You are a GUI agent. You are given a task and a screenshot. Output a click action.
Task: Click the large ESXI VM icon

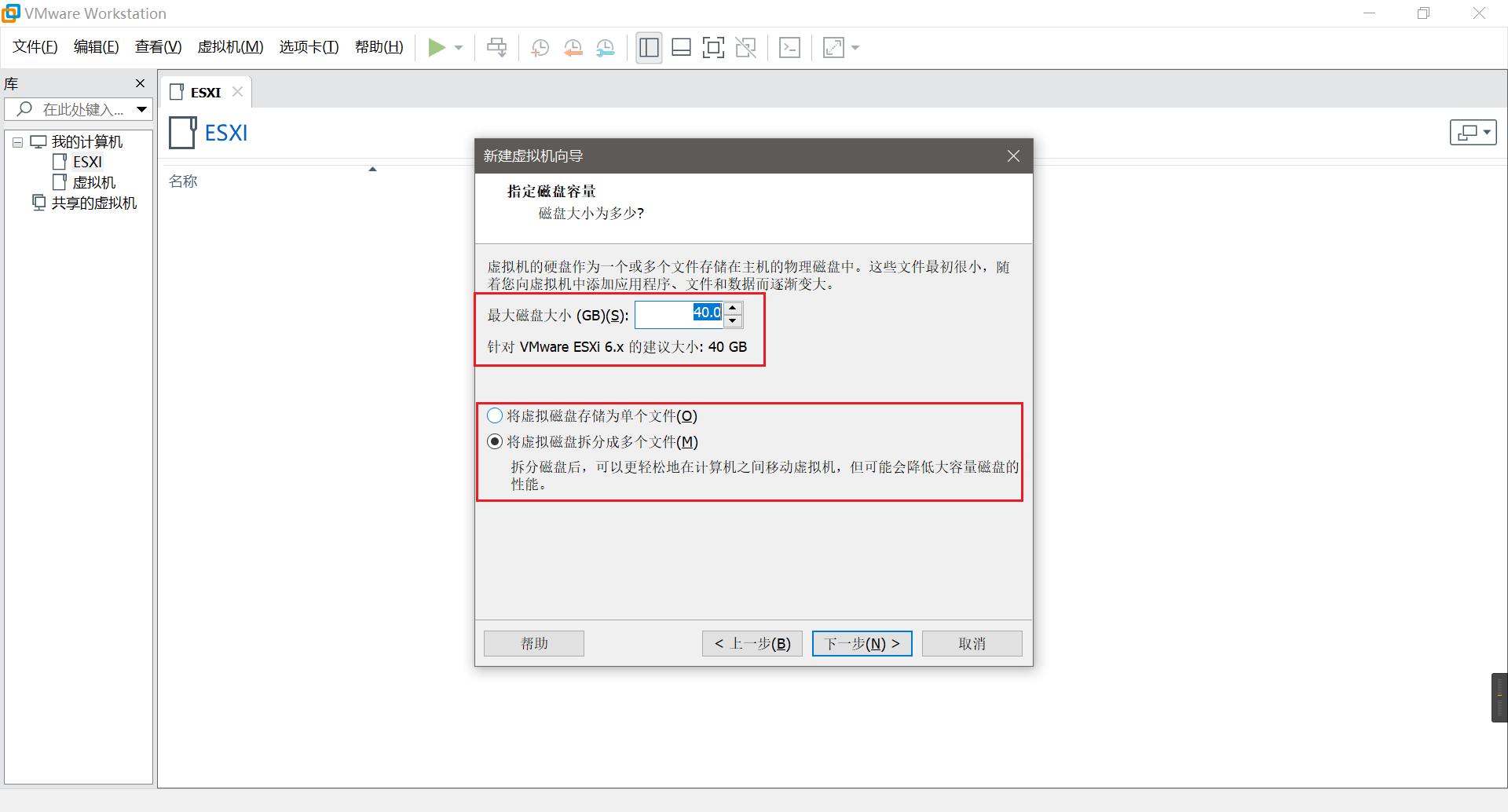182,133
